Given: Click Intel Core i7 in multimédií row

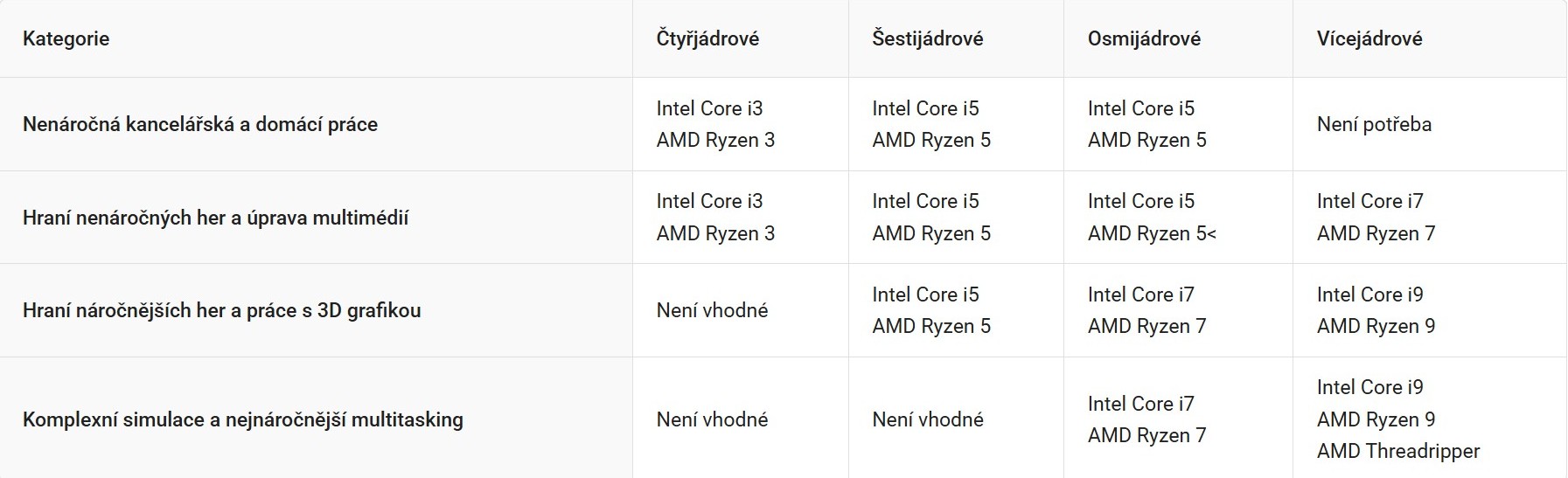Looking at the screenshot, I should 1369,201.
